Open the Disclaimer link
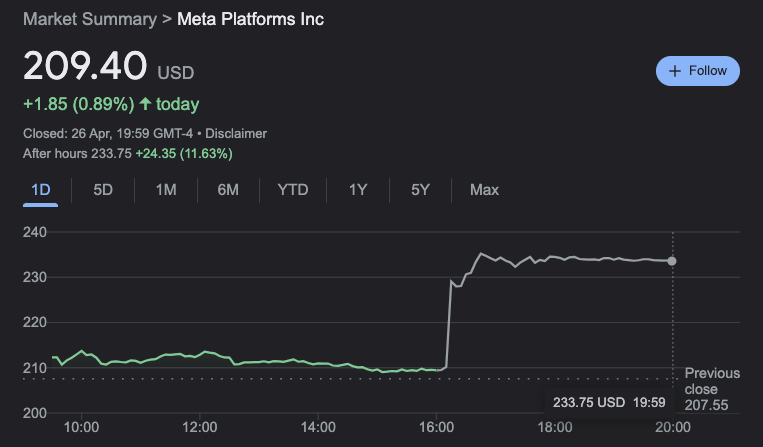 (x=236, y=133)
